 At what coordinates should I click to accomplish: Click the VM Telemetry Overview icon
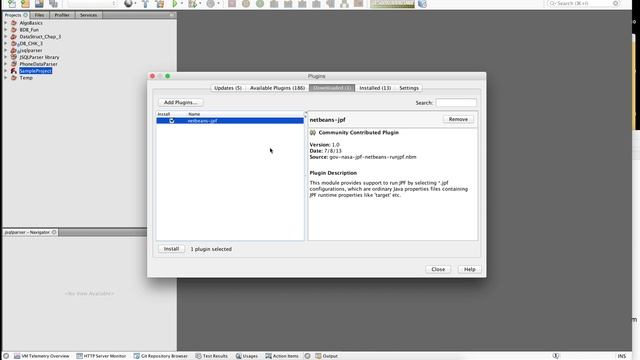point(17,356)
